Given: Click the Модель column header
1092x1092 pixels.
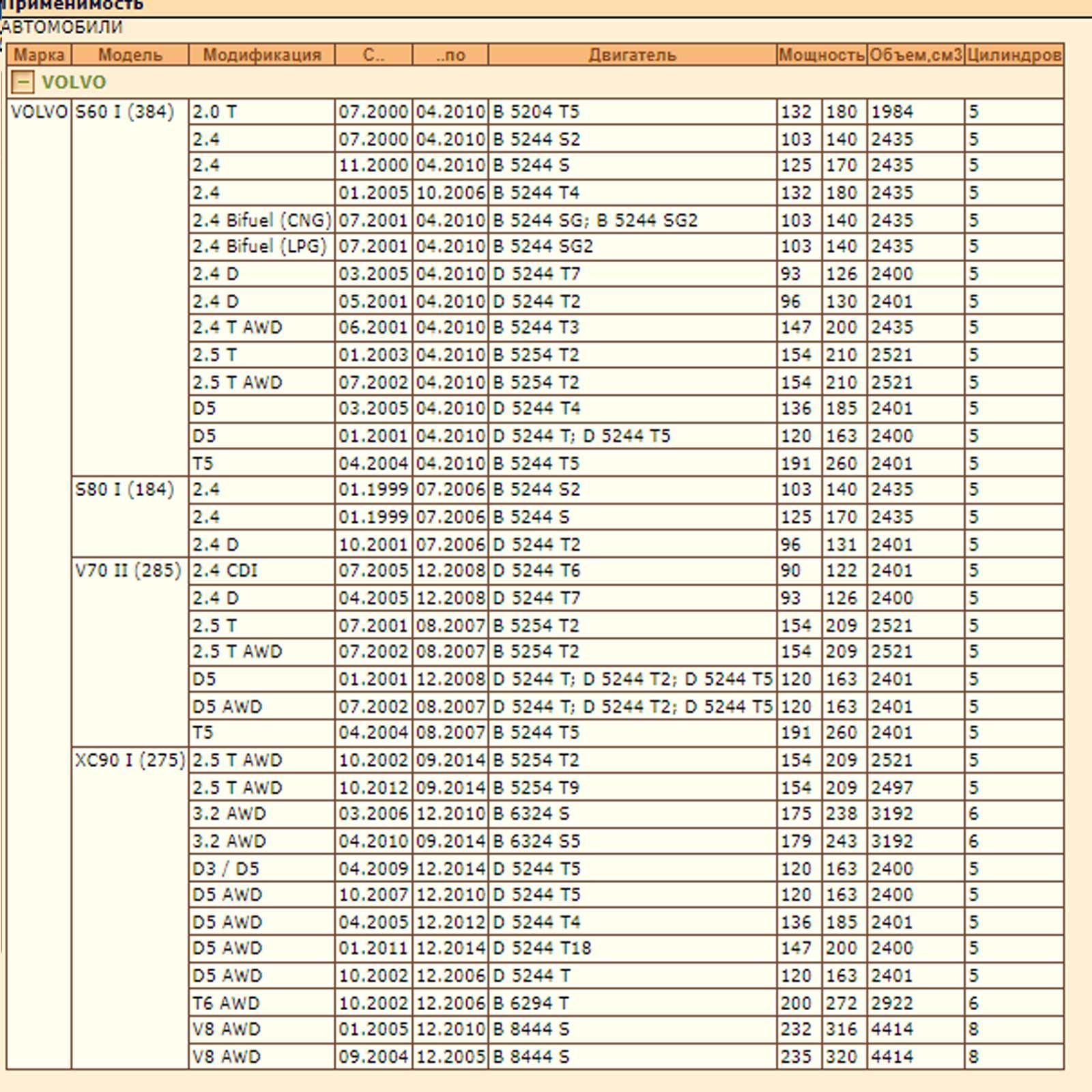Looking at the screenshot, I should (130, 55).
